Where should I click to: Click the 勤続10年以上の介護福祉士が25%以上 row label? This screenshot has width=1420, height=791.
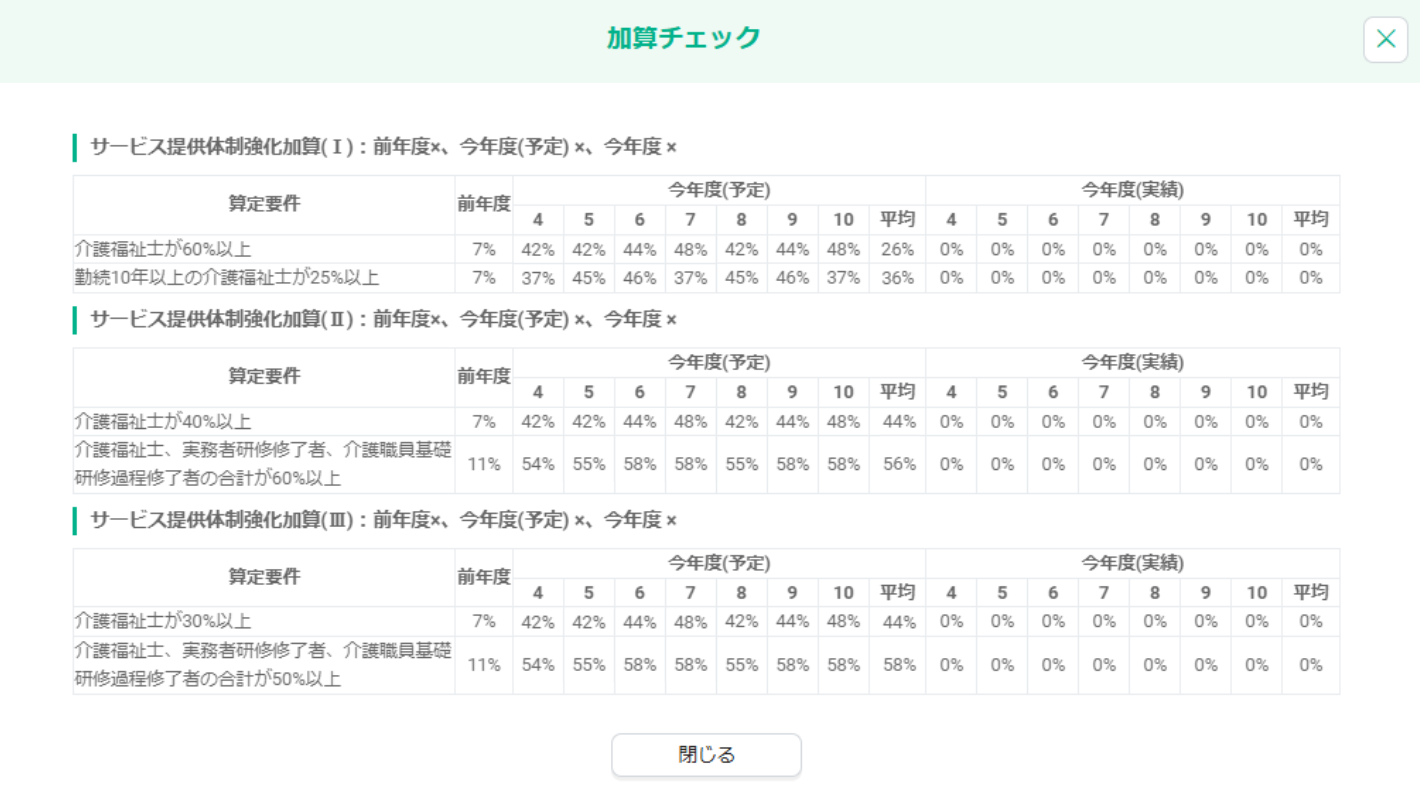click(227, 277)
